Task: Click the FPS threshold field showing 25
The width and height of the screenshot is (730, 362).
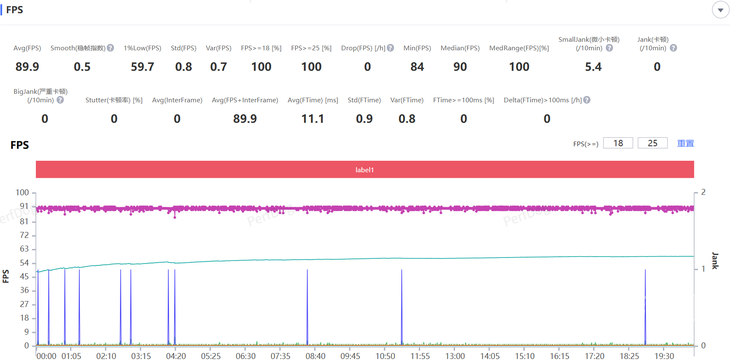Action: (x=652, y=143)
